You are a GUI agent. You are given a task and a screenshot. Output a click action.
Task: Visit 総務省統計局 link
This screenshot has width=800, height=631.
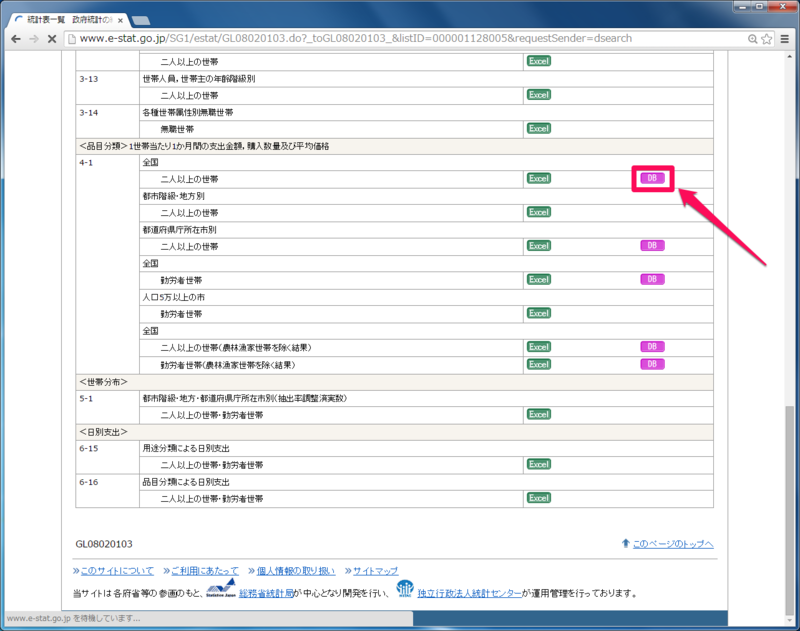tap(266, 593)
